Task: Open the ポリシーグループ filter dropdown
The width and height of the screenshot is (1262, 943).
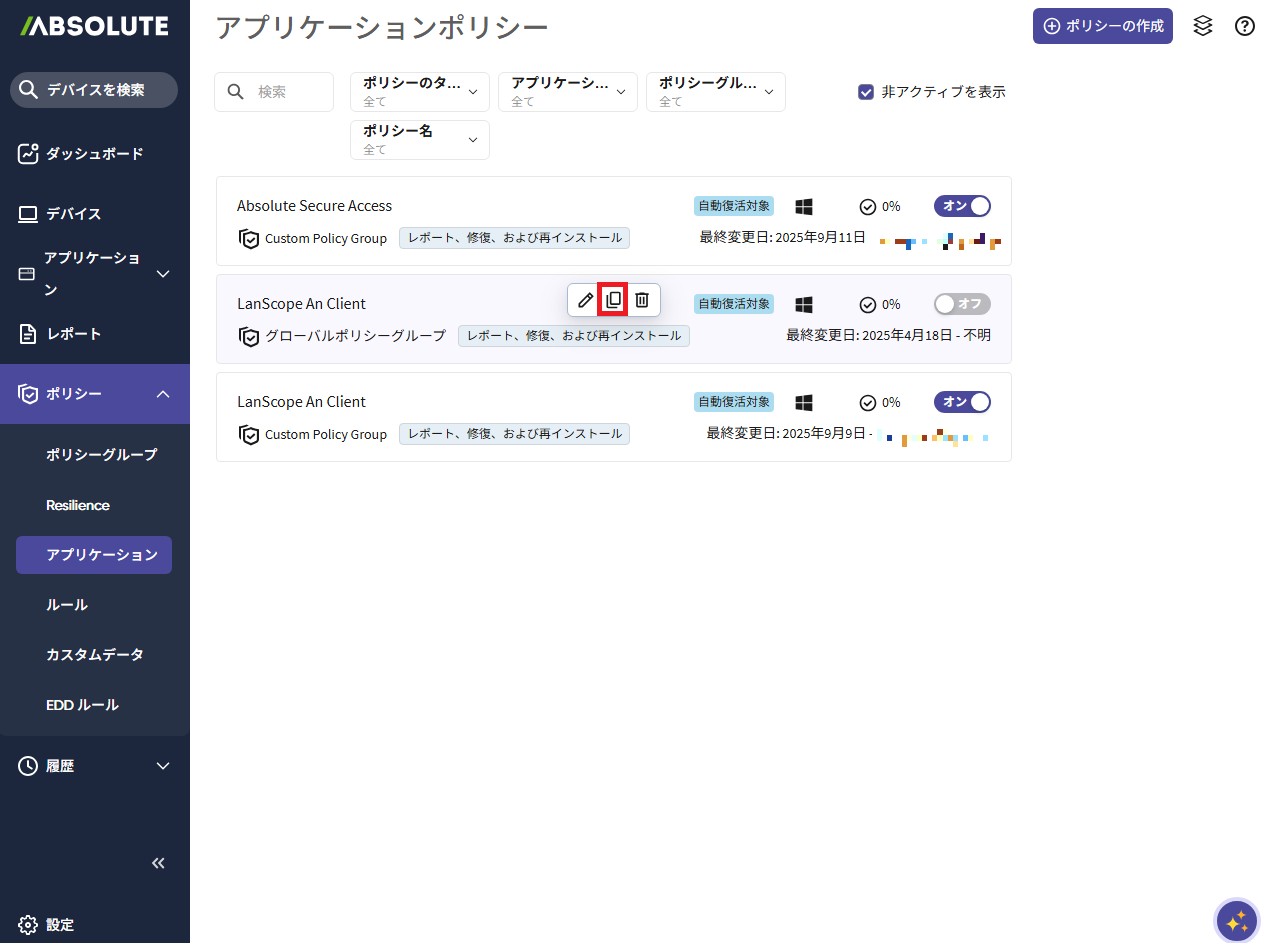Action: [x=716, y=92]
